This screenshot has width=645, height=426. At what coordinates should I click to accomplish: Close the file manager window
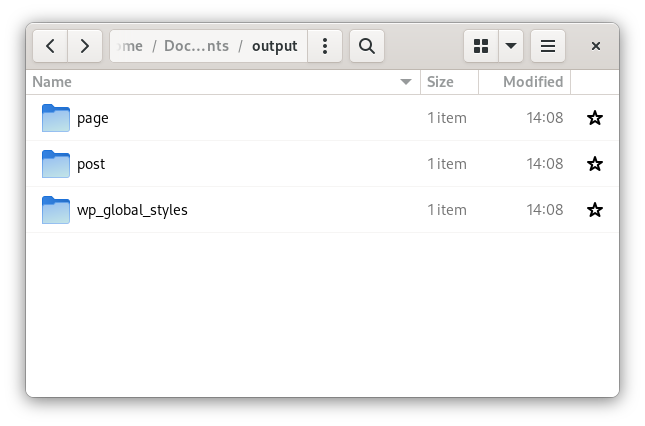pos(595,46)
